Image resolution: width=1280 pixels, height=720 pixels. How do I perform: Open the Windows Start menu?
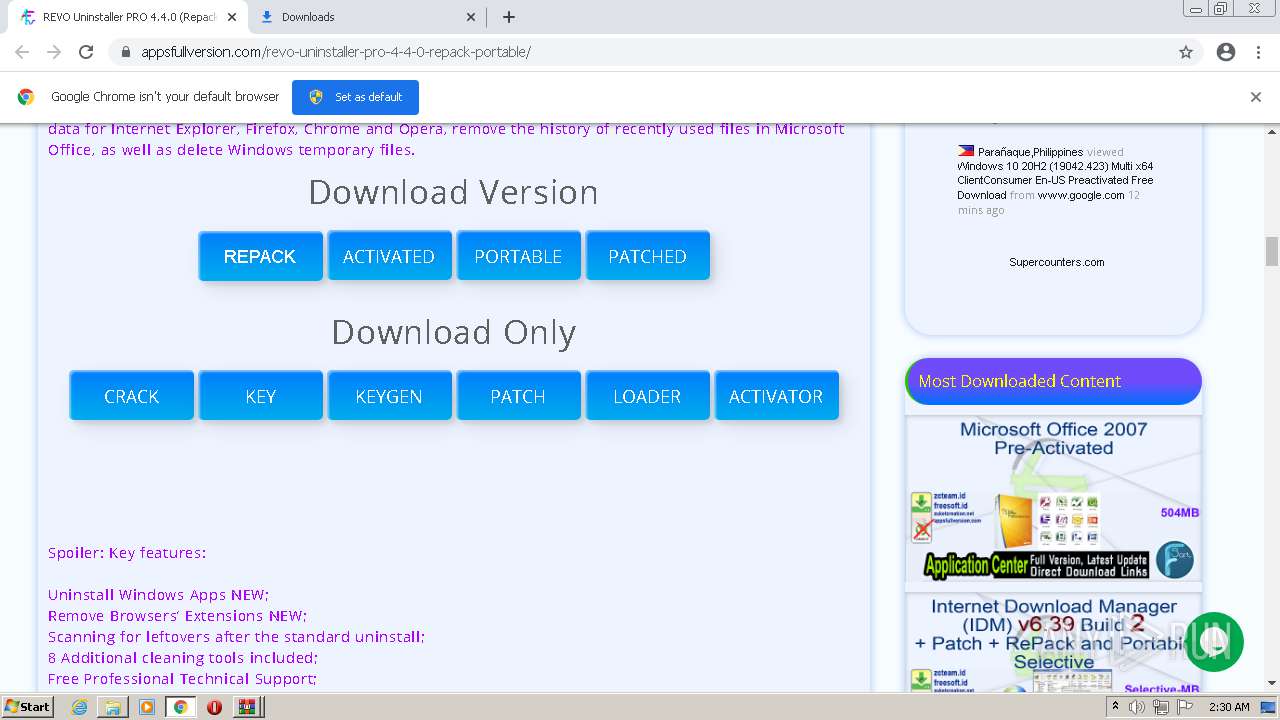27,707
